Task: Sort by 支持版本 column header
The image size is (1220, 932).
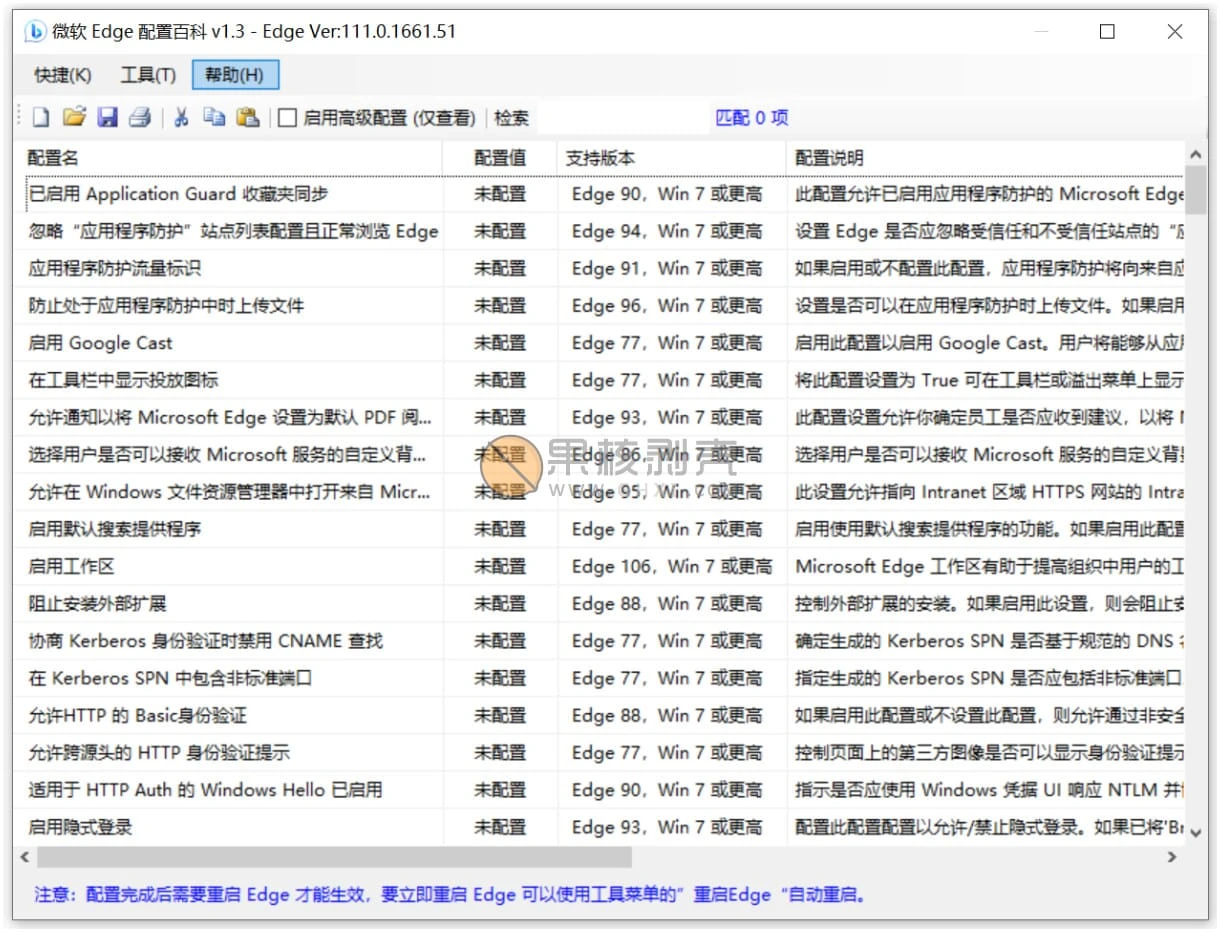Action: point(672,158)
